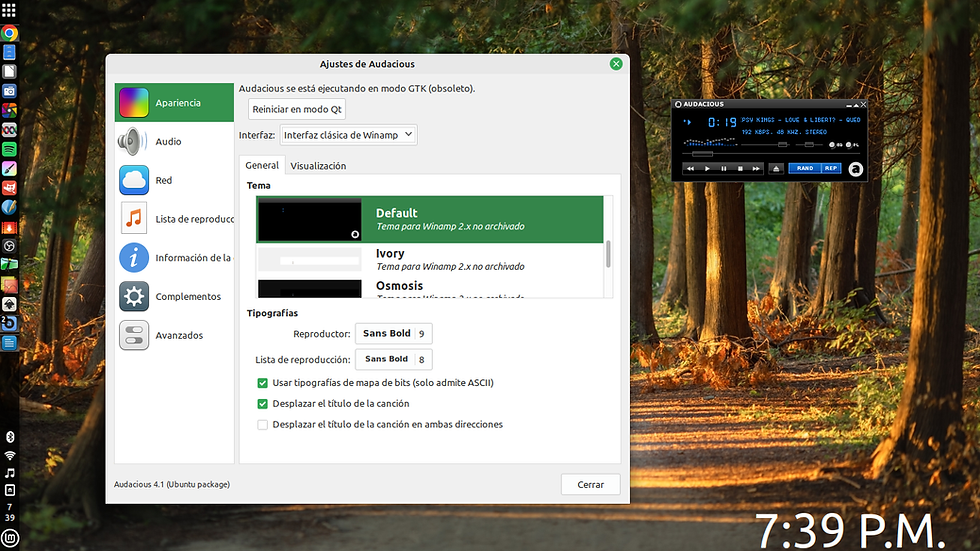This screenshot has height=551, width=980.
Task: Open the Complementos plugins category
Action: [174, 296]
